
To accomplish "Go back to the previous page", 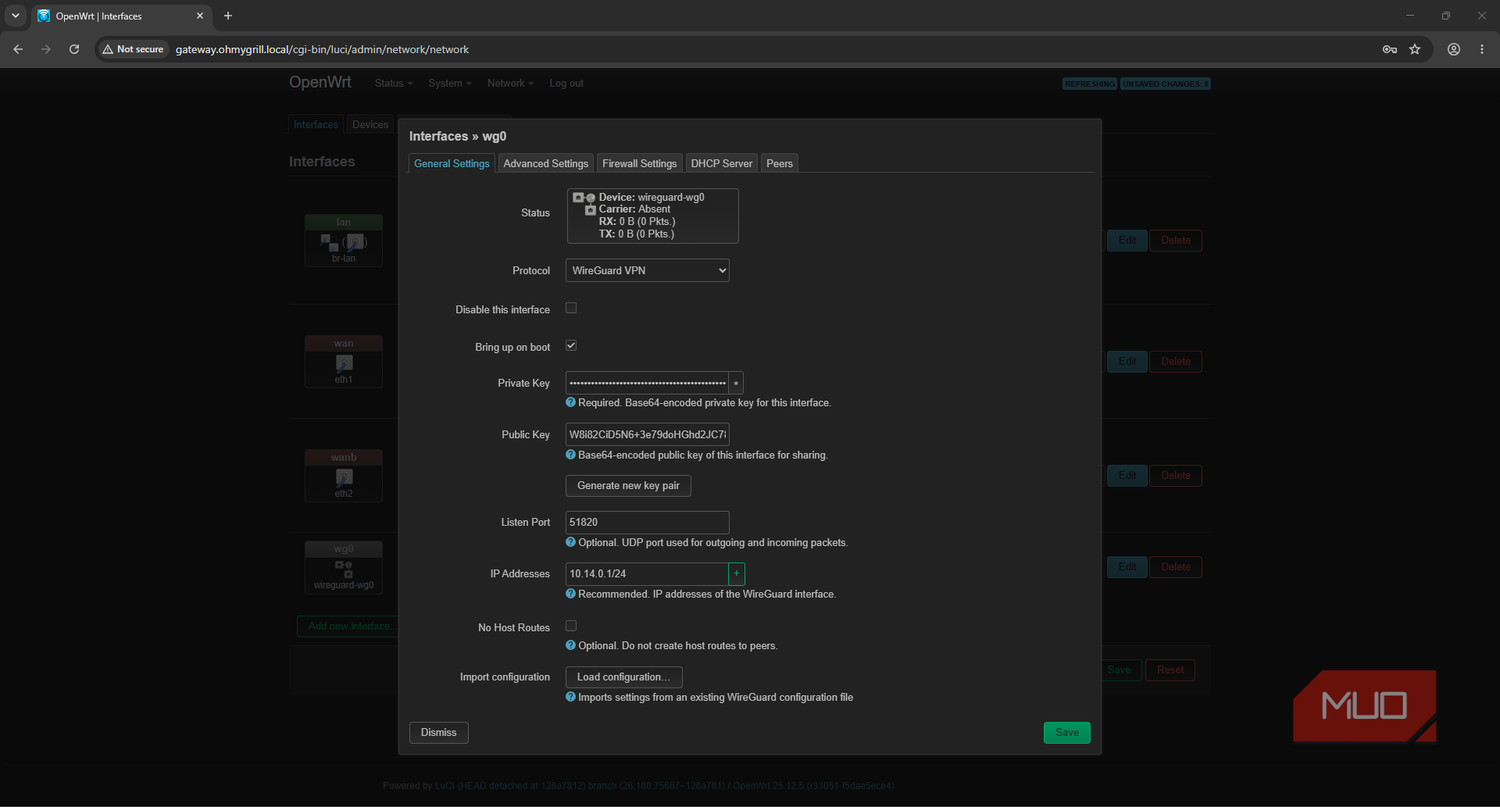I will click(18, 49).
